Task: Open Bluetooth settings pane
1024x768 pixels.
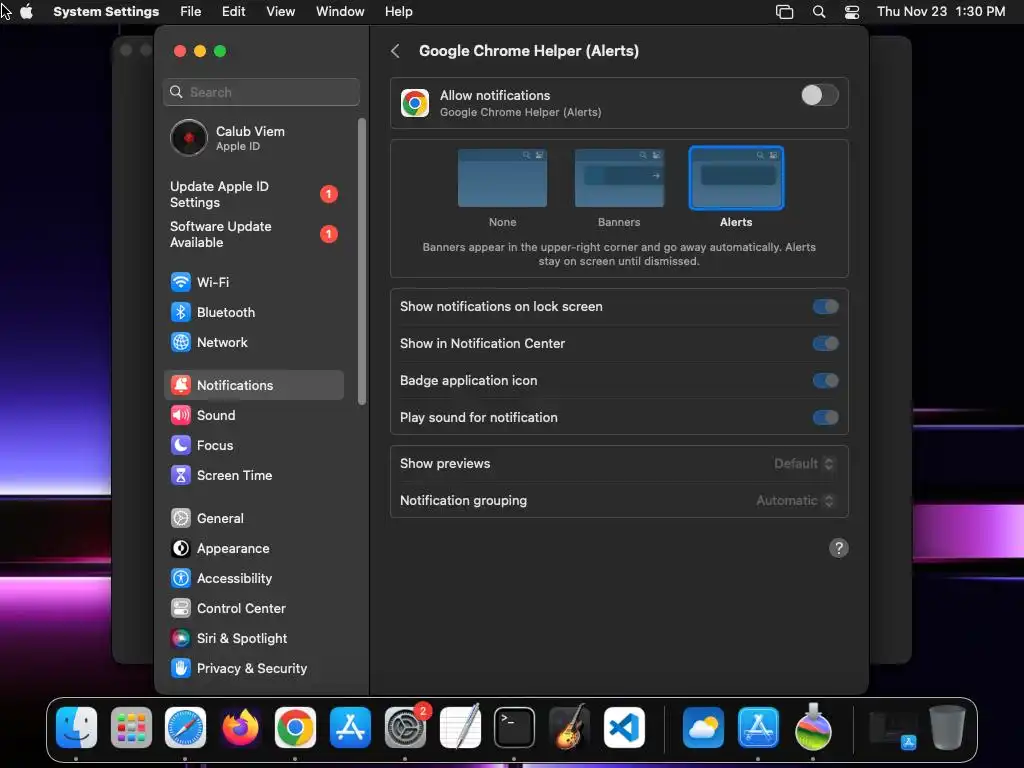Action: tap(253, 312)
